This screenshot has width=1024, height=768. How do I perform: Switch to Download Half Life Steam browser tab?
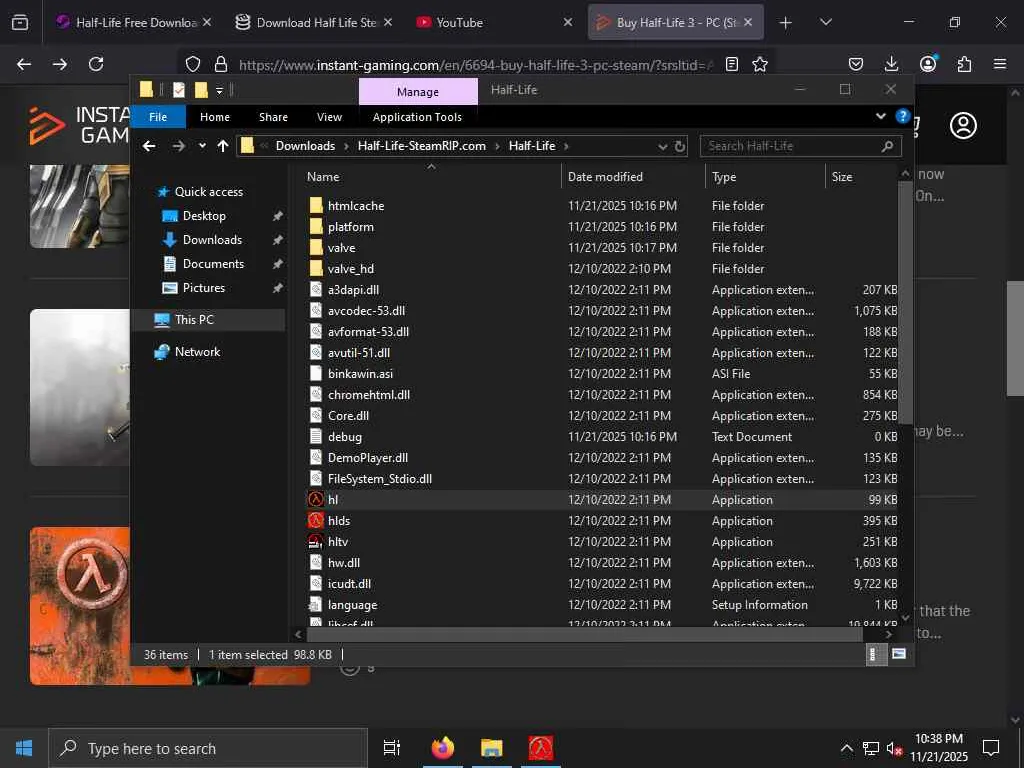point(313,22)
